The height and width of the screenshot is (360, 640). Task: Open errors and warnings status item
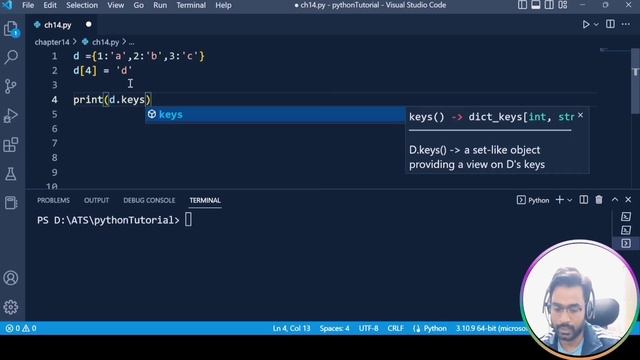[20, 328]
